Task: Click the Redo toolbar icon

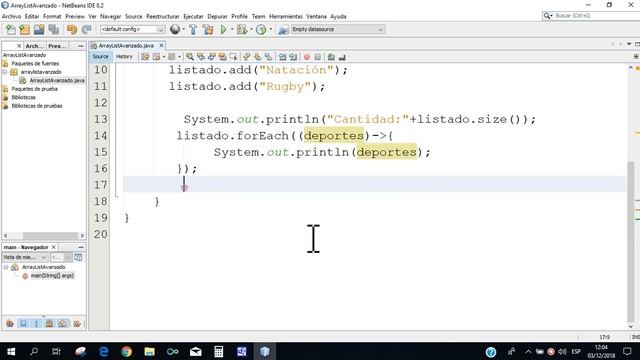Action: pos(86,29)
